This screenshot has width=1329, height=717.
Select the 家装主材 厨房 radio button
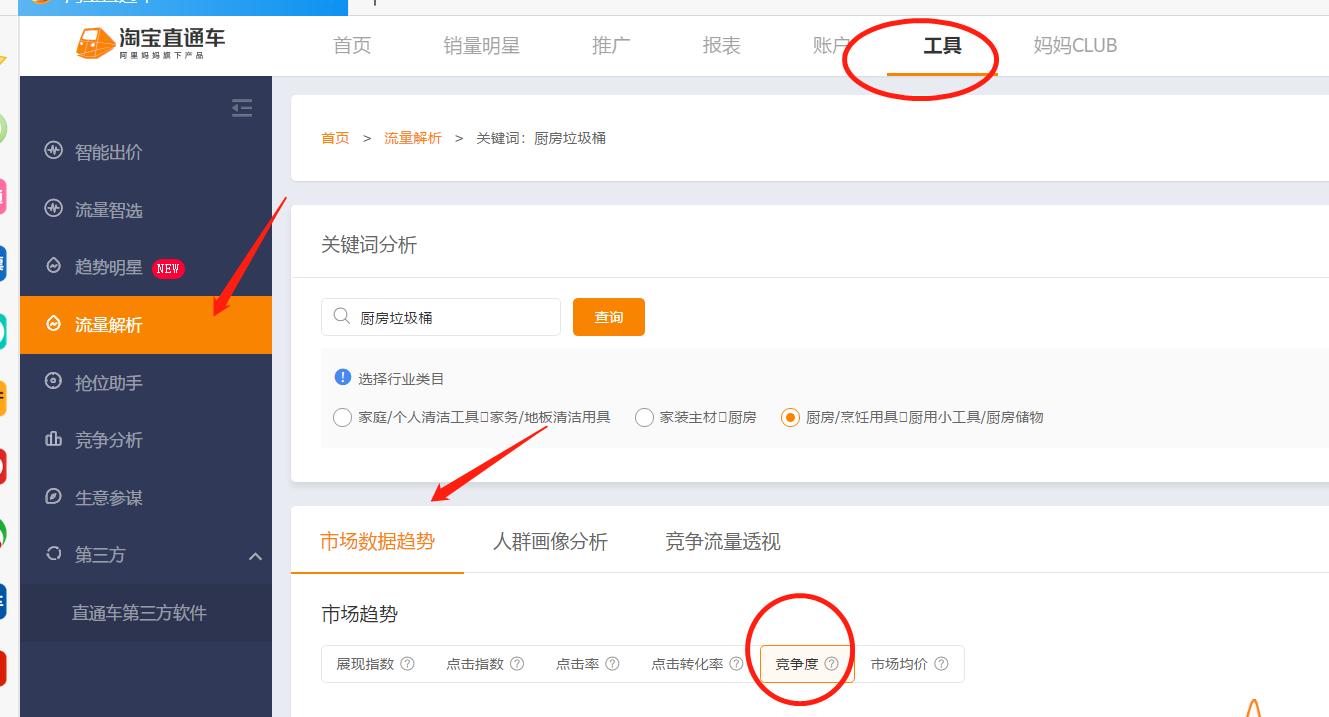tap(644, 417)
